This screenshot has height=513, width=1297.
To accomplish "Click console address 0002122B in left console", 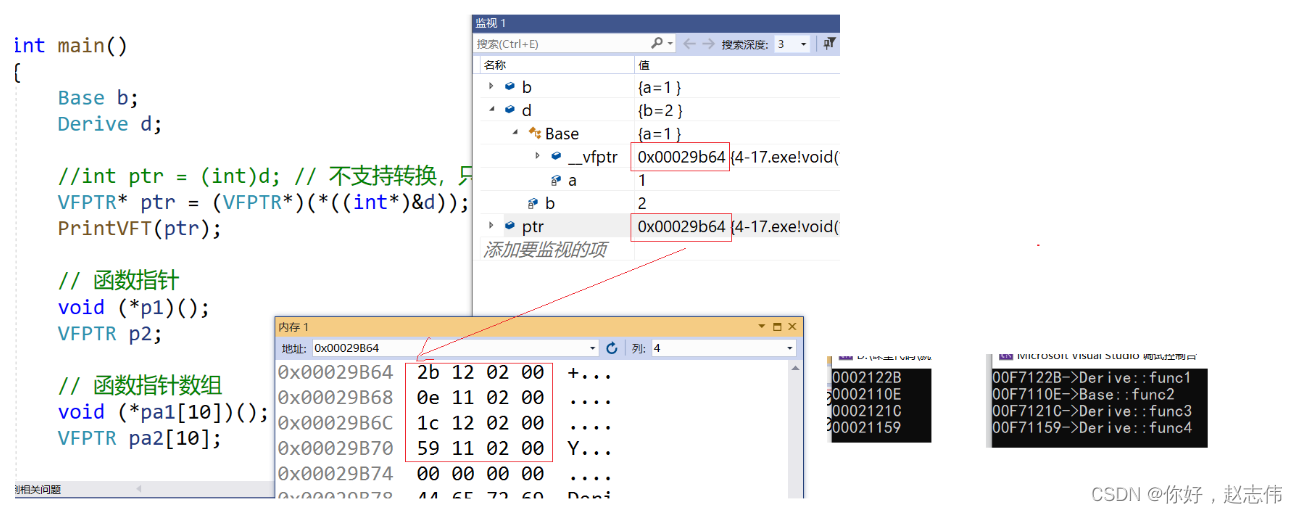I will (866, 378).
